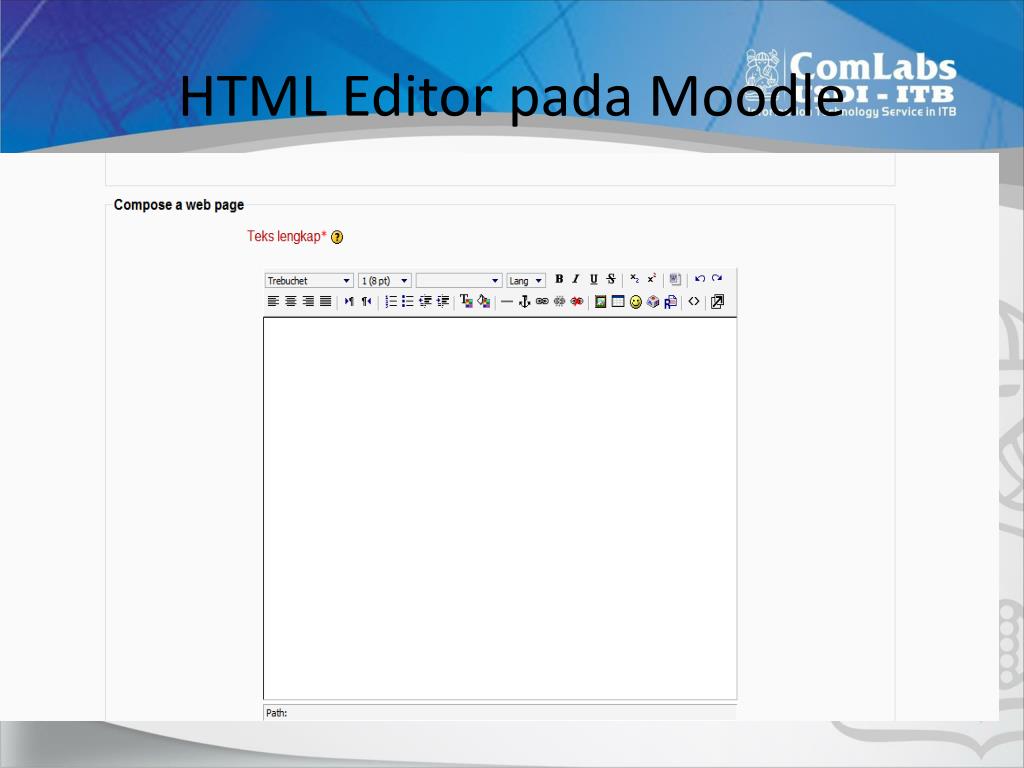This screenshot has height=768, width=1024.
Task: Insert a horizontal rule
Action: click(x=507, y=302)
